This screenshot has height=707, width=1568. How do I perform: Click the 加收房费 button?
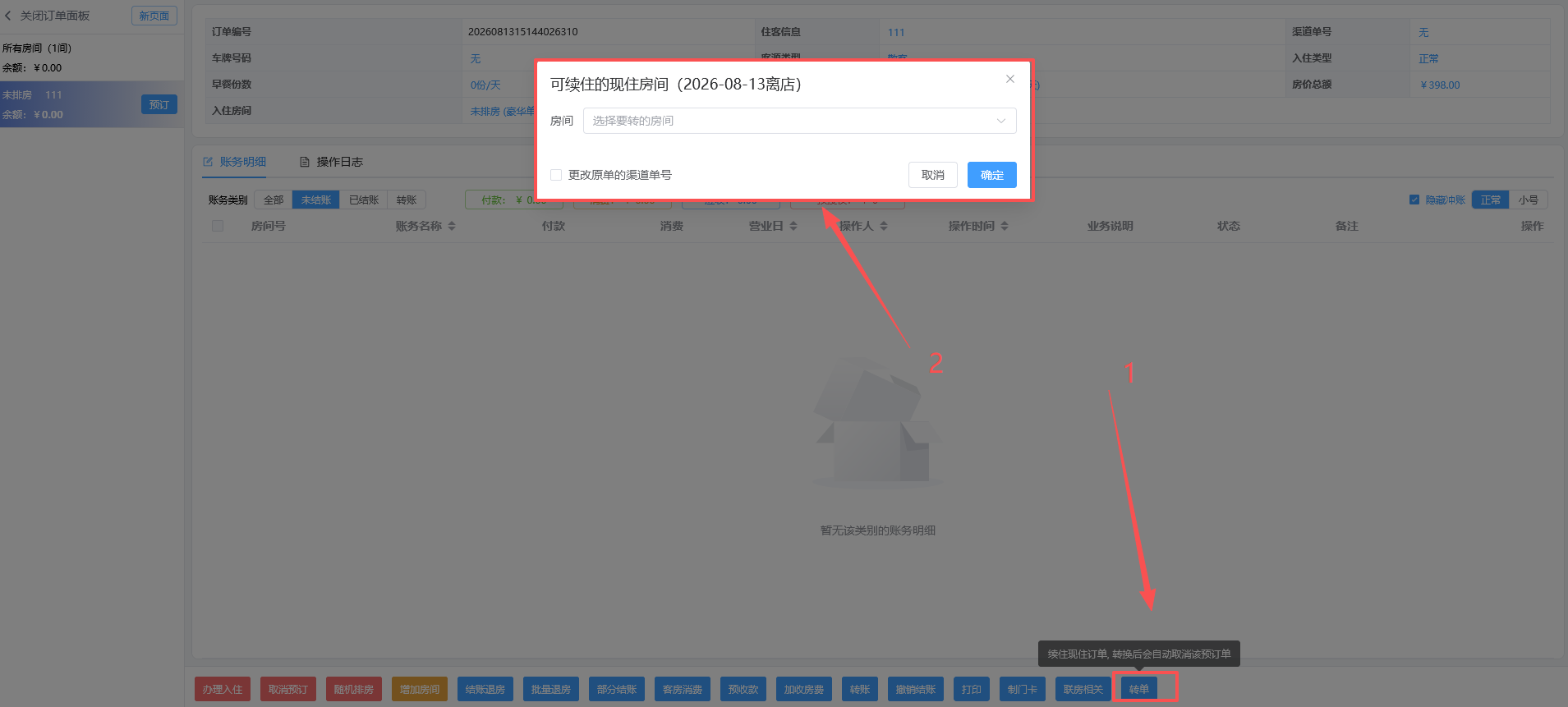click(x=804, y=689)
